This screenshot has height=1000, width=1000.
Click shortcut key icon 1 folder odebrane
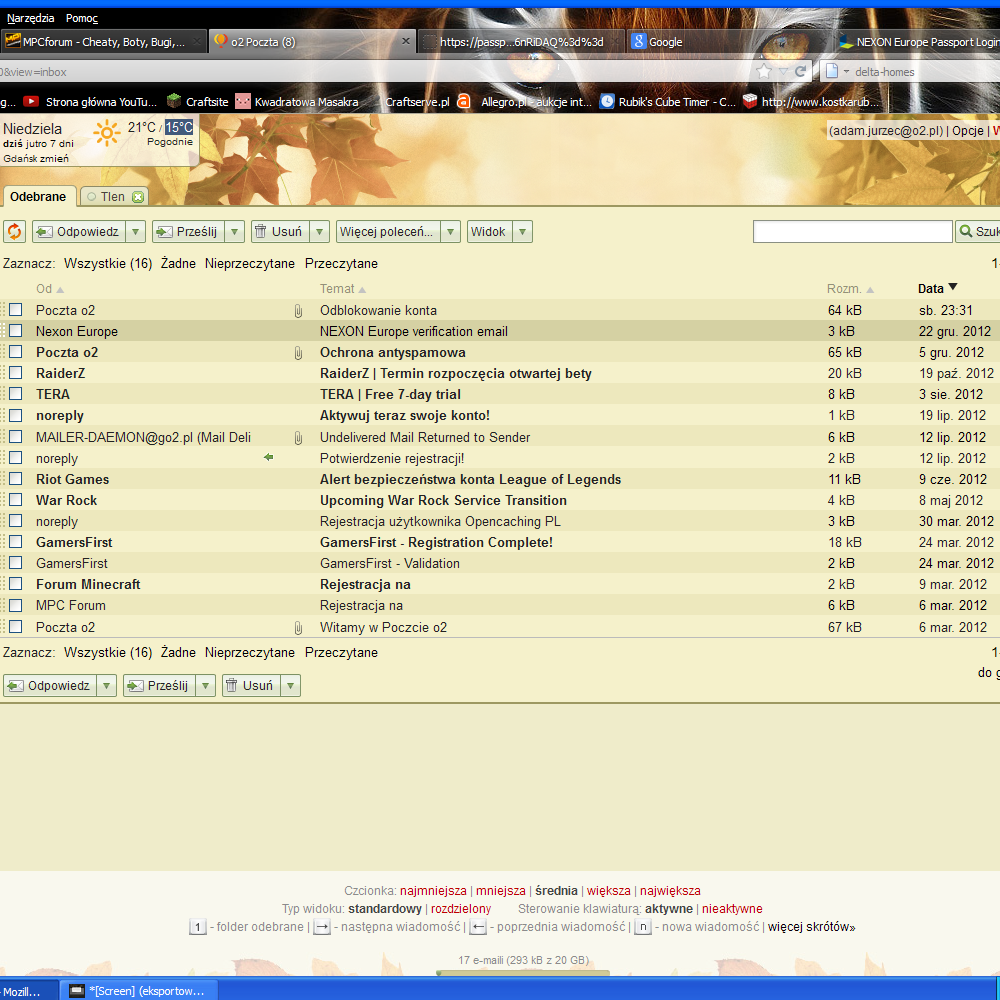[x=198, y=927]
